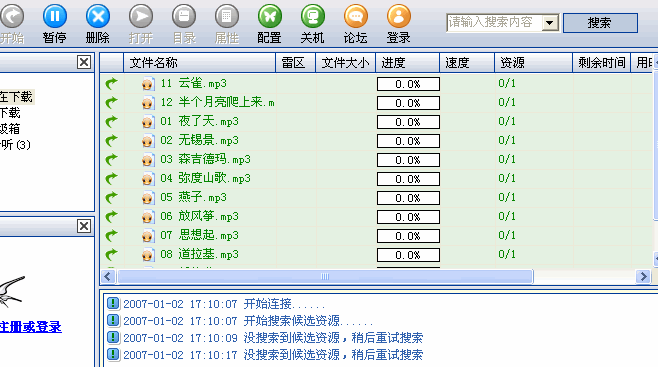The image size is (658, 367).
Task: Select file name 03 森吉德玛.mp3
Action: [205, 159]
